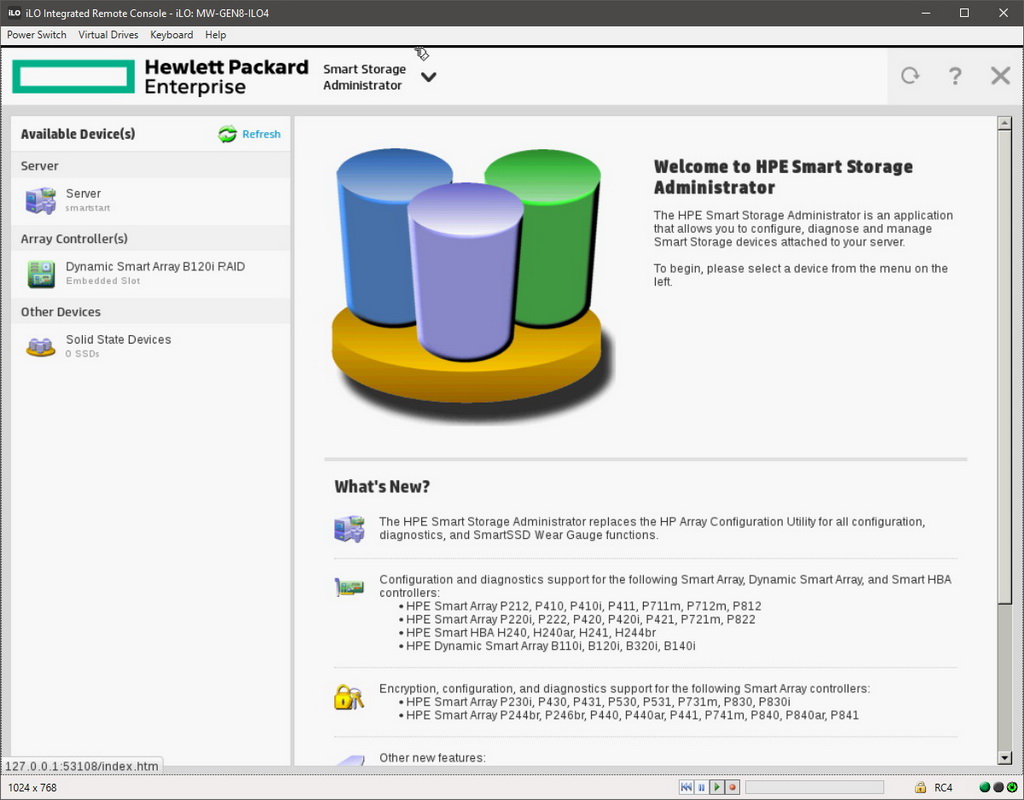
Task: Click the 127.0.0.1:53108/index.htm status text
Action: click(82, 766)
